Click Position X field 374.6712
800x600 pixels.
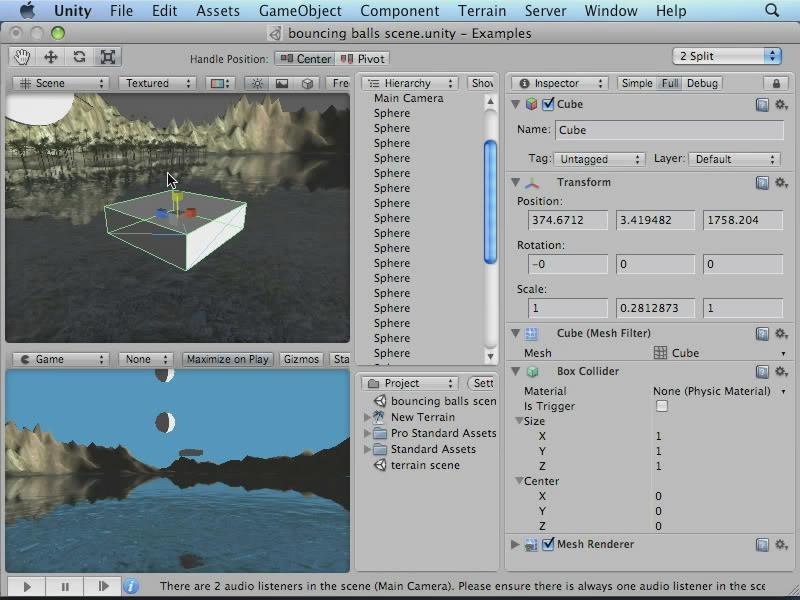(568, 220)
